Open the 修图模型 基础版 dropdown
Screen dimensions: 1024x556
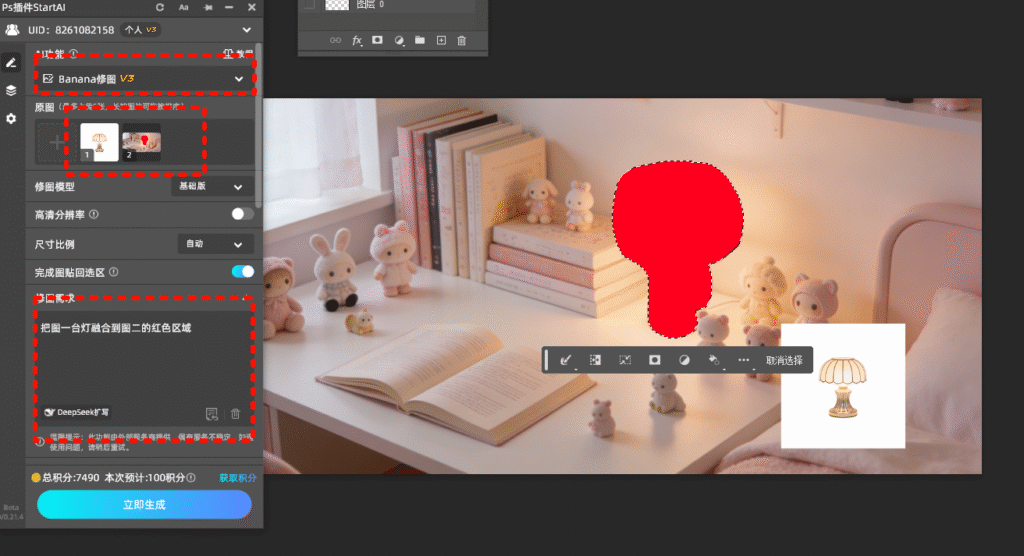(x=212, y=187)
